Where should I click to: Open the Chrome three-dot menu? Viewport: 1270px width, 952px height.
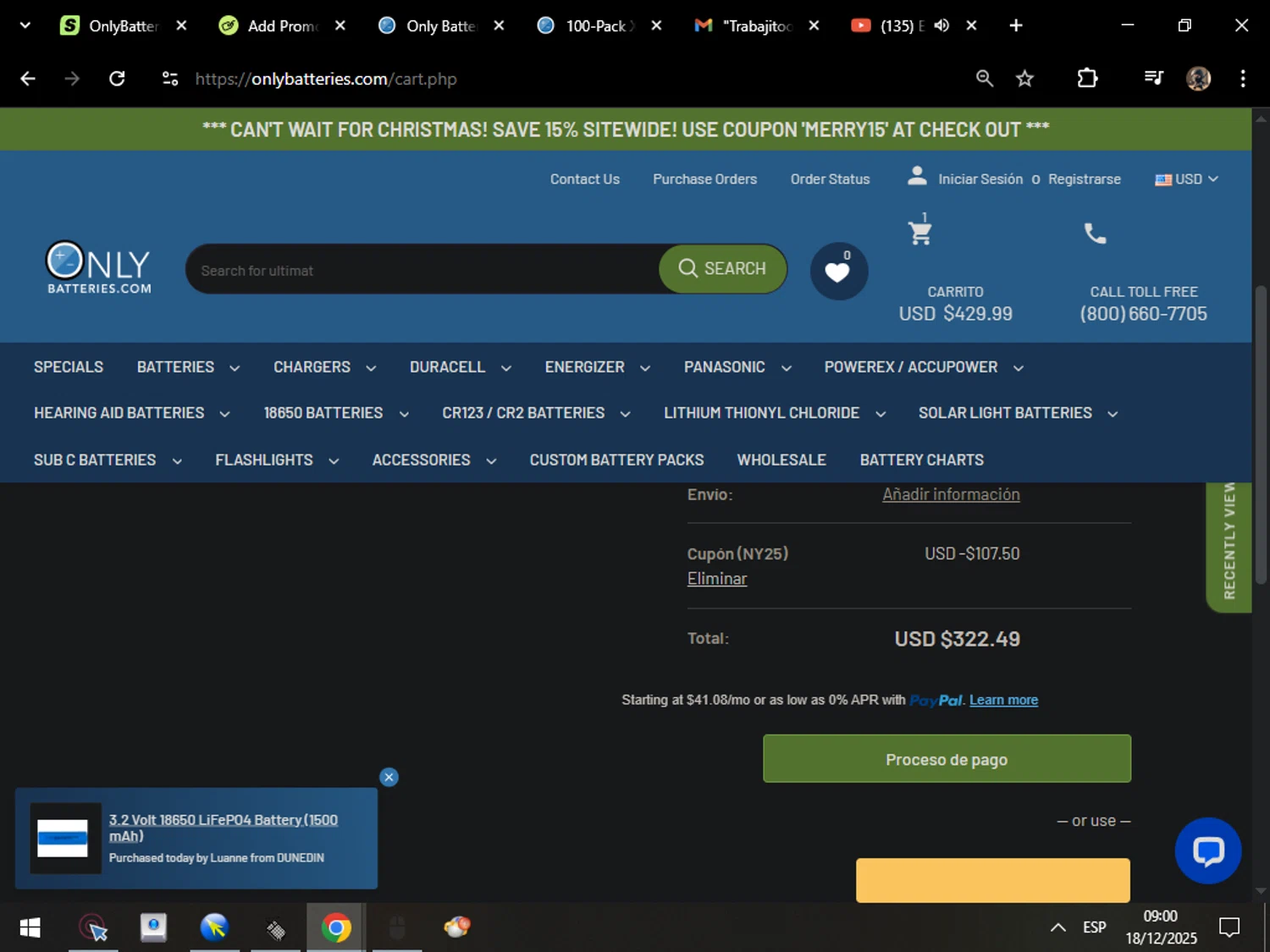(x=1243, y=79)
